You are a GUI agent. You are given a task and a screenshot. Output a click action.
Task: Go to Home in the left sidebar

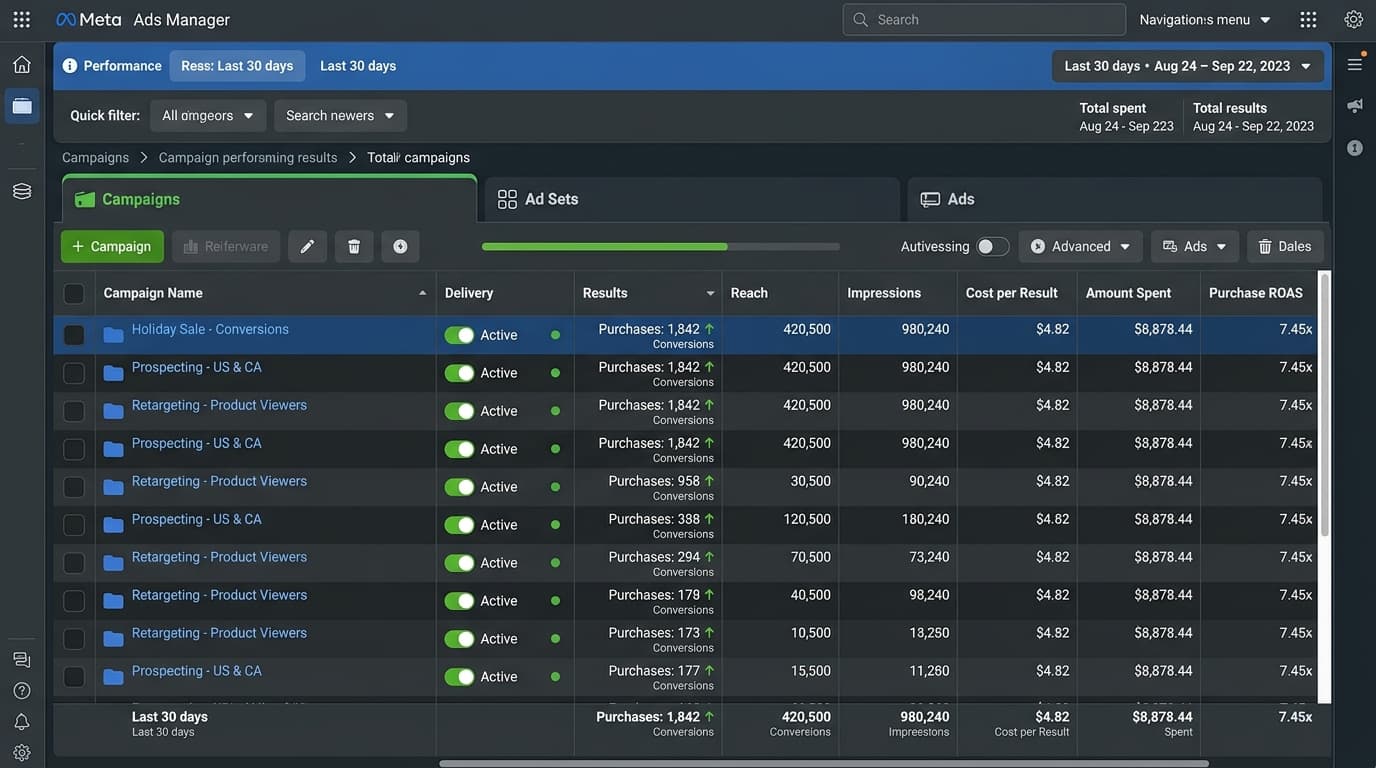click(22, 64)
